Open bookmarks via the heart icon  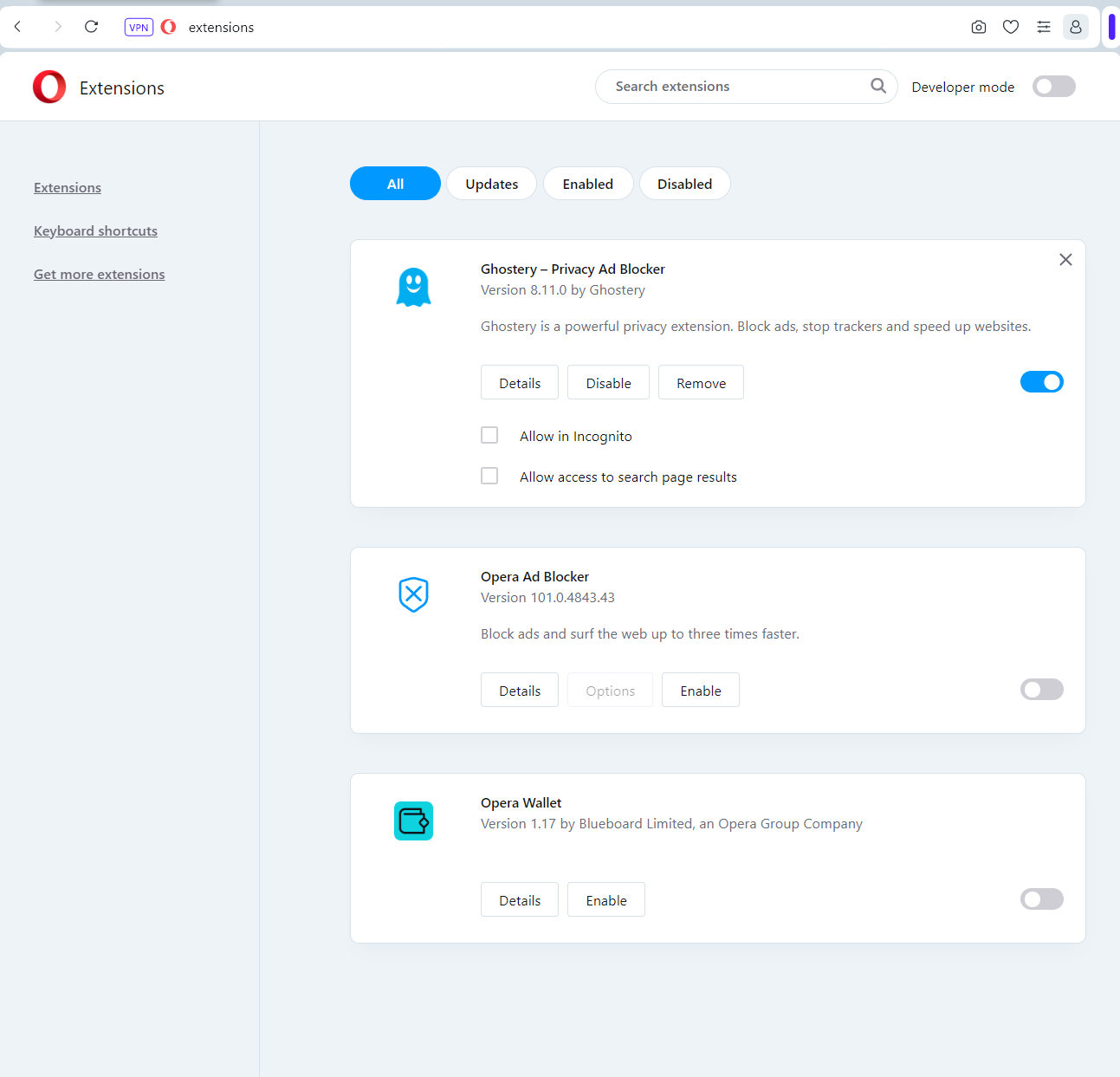tap(1010, 27)
